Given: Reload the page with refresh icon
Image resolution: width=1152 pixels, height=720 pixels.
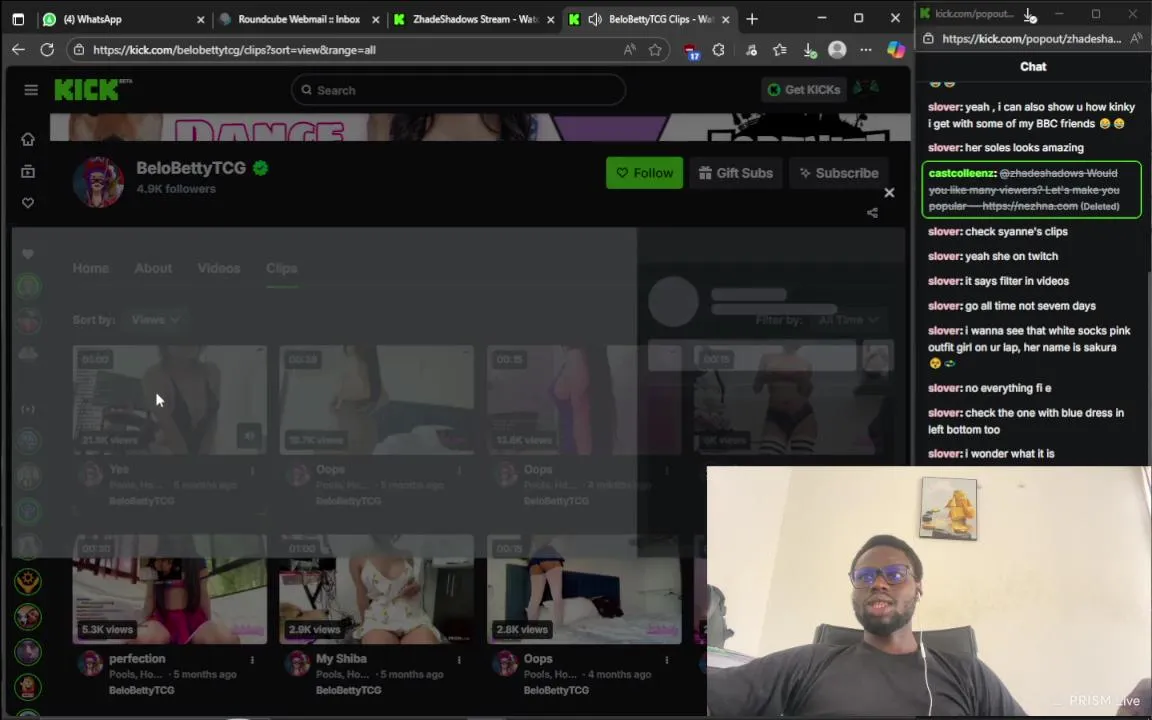Looking at the screenshot, I should (x=47, y=49).
